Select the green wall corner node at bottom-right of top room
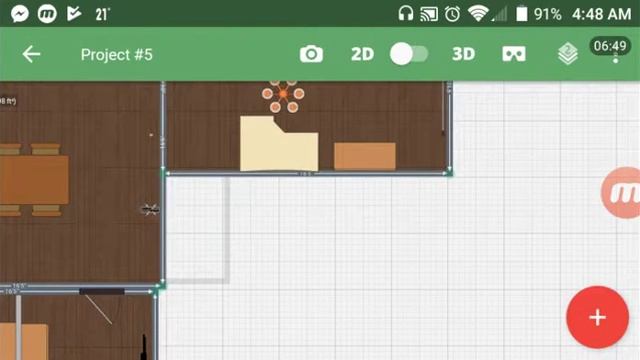The image size is (640, 360). click(x=449, y=172)
